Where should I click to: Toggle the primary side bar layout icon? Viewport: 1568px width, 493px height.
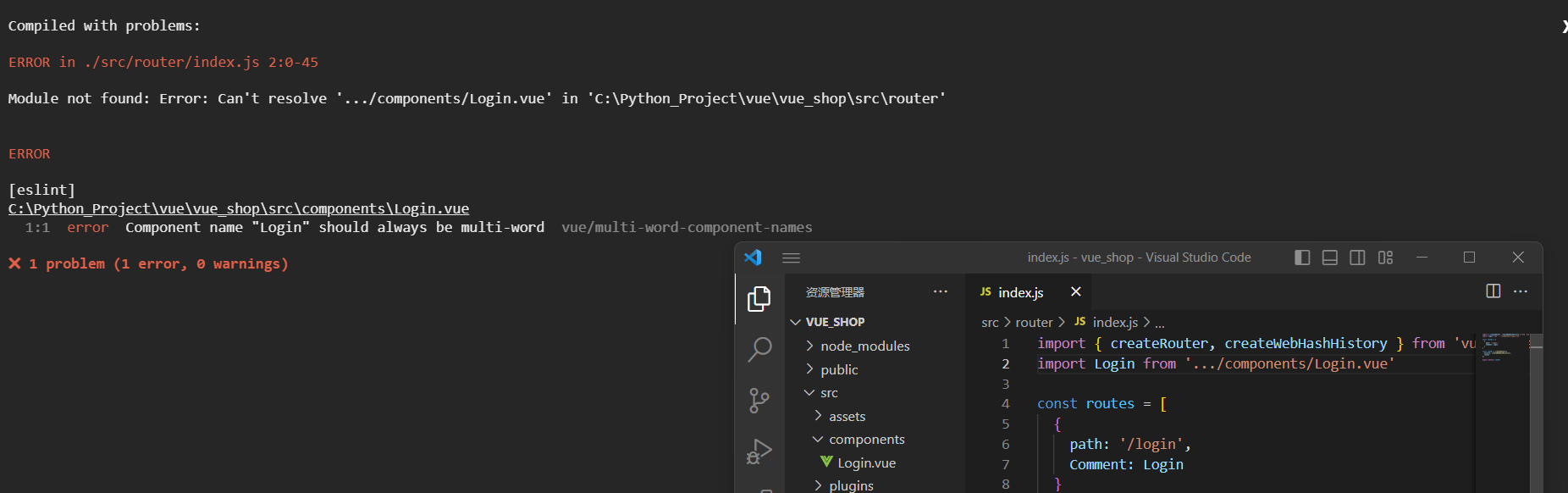[x=1302, y=258]
